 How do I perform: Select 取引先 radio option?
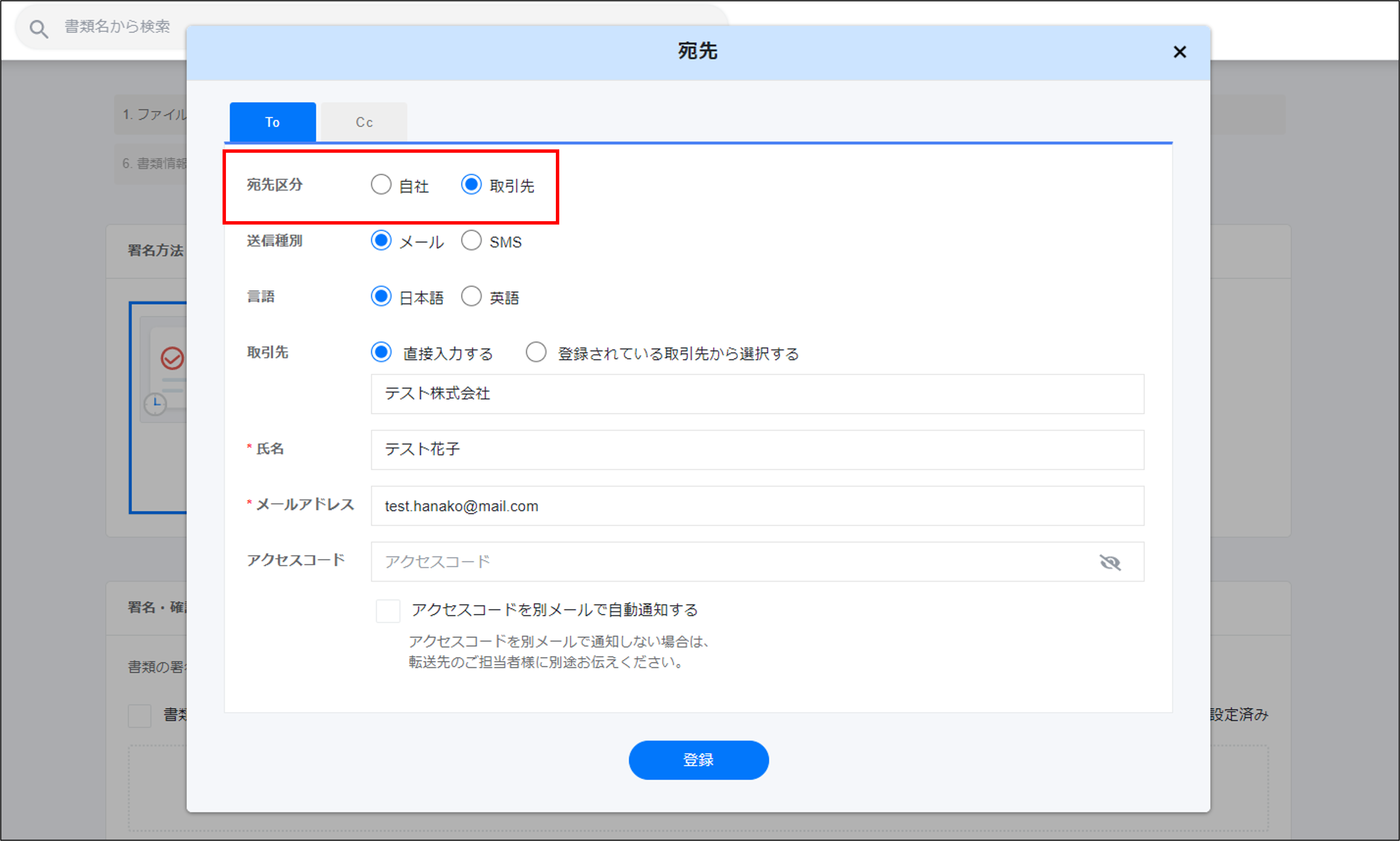click(471, 185)
